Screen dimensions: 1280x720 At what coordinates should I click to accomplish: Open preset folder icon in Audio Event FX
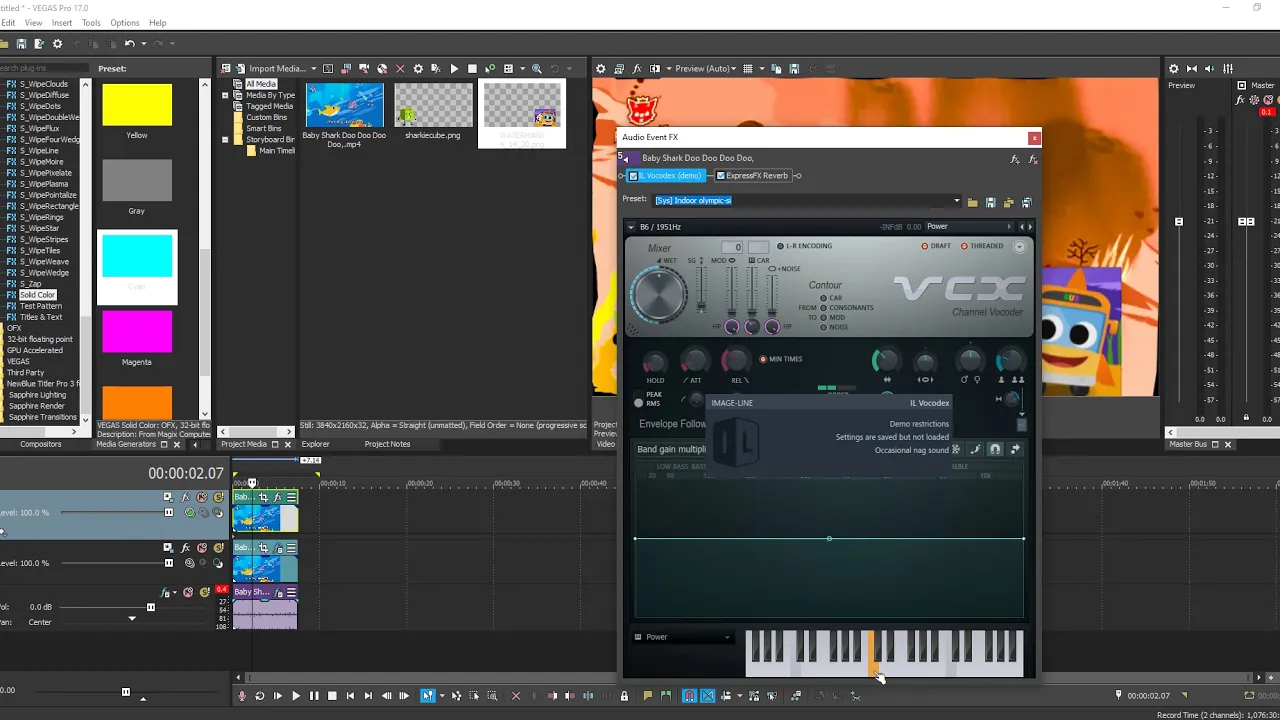pyautogui.click(x=972, y=202)
